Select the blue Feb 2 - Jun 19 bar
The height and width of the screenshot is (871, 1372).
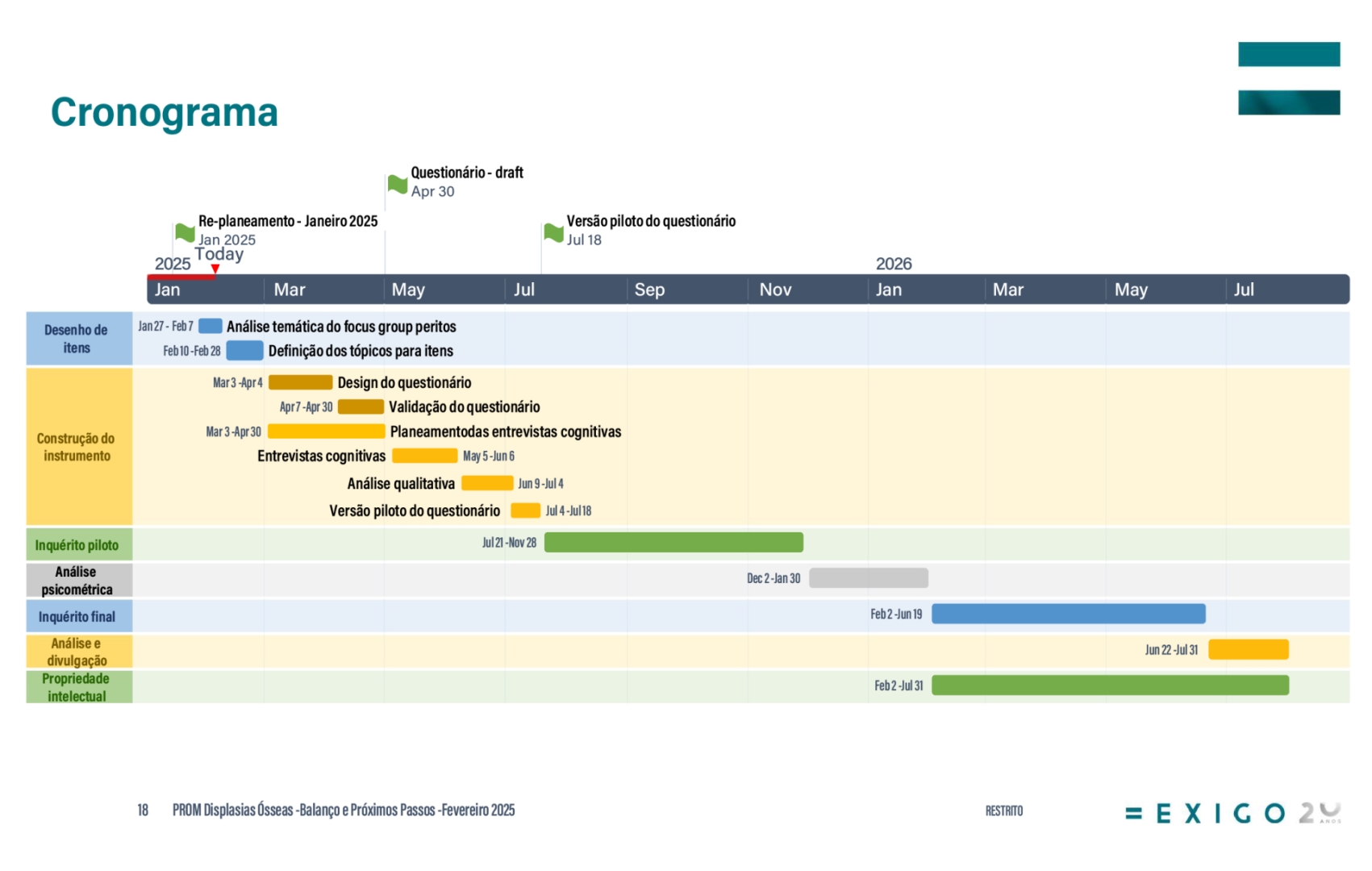[1069, 614]
